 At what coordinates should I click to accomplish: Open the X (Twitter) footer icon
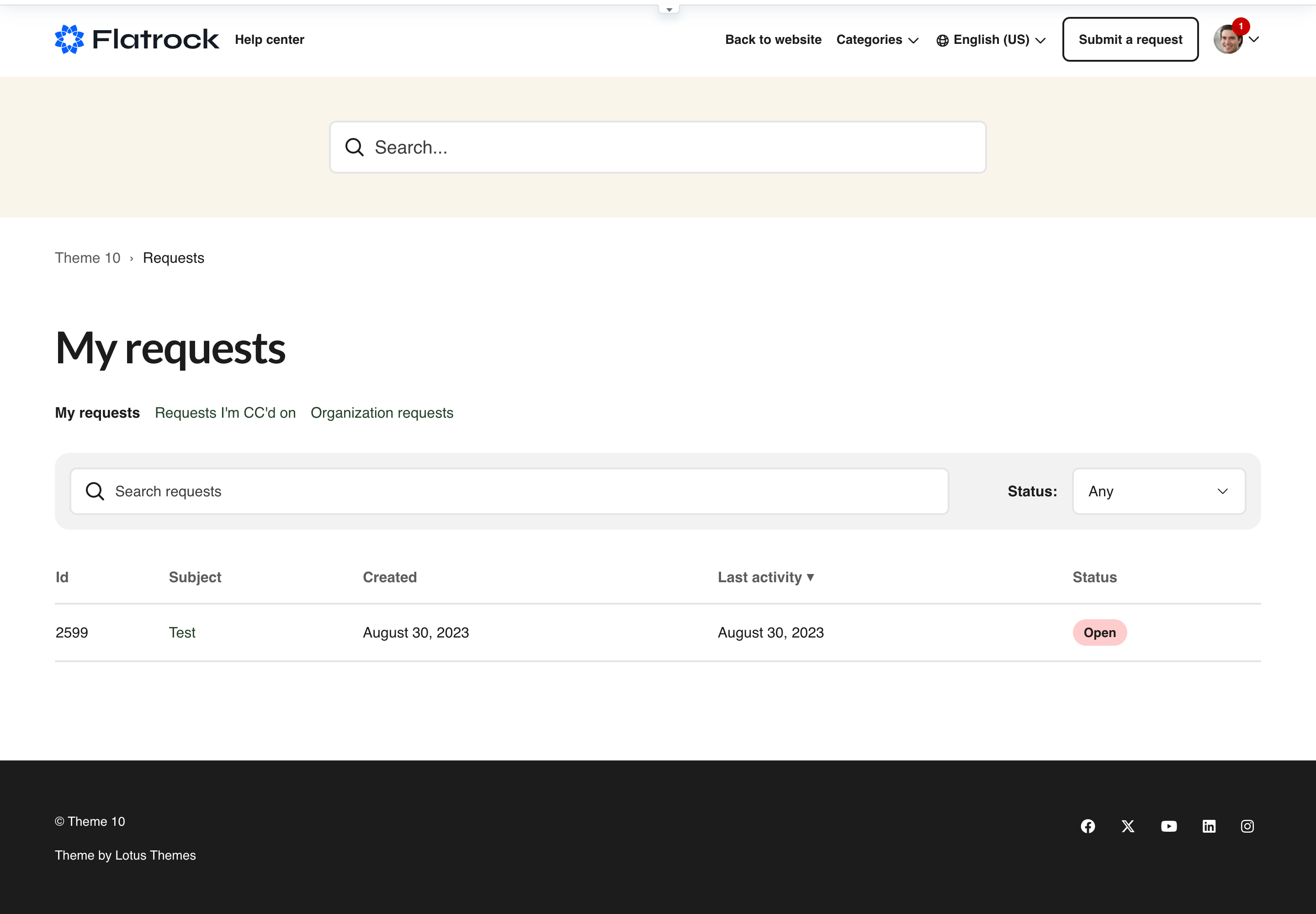click(x=1128, y=826)
